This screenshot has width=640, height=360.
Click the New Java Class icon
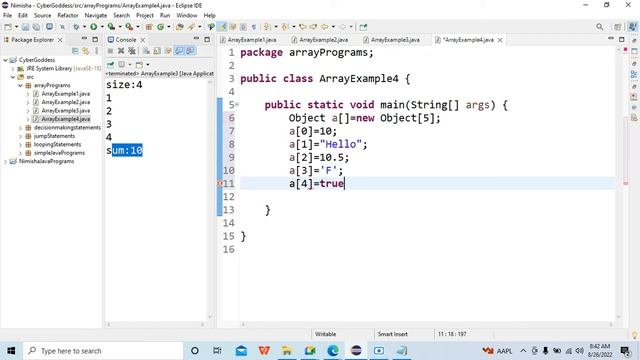coord(160,27)
